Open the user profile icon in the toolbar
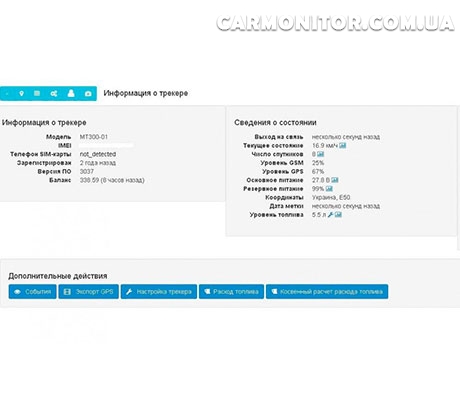 pyautogui.click(x=71, y=93)
